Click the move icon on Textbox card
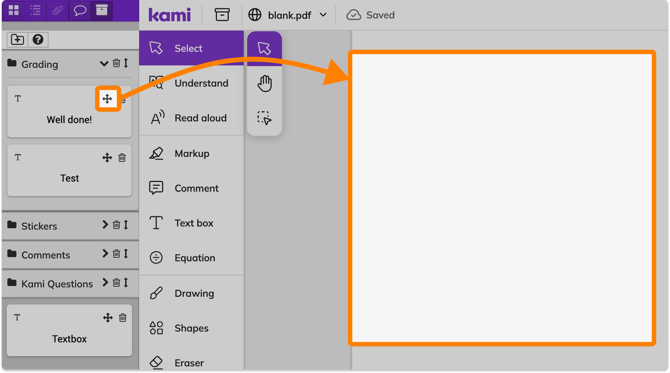Image resolution: width=670 pixels, height=373 pixels. click(x=108, y=317)
